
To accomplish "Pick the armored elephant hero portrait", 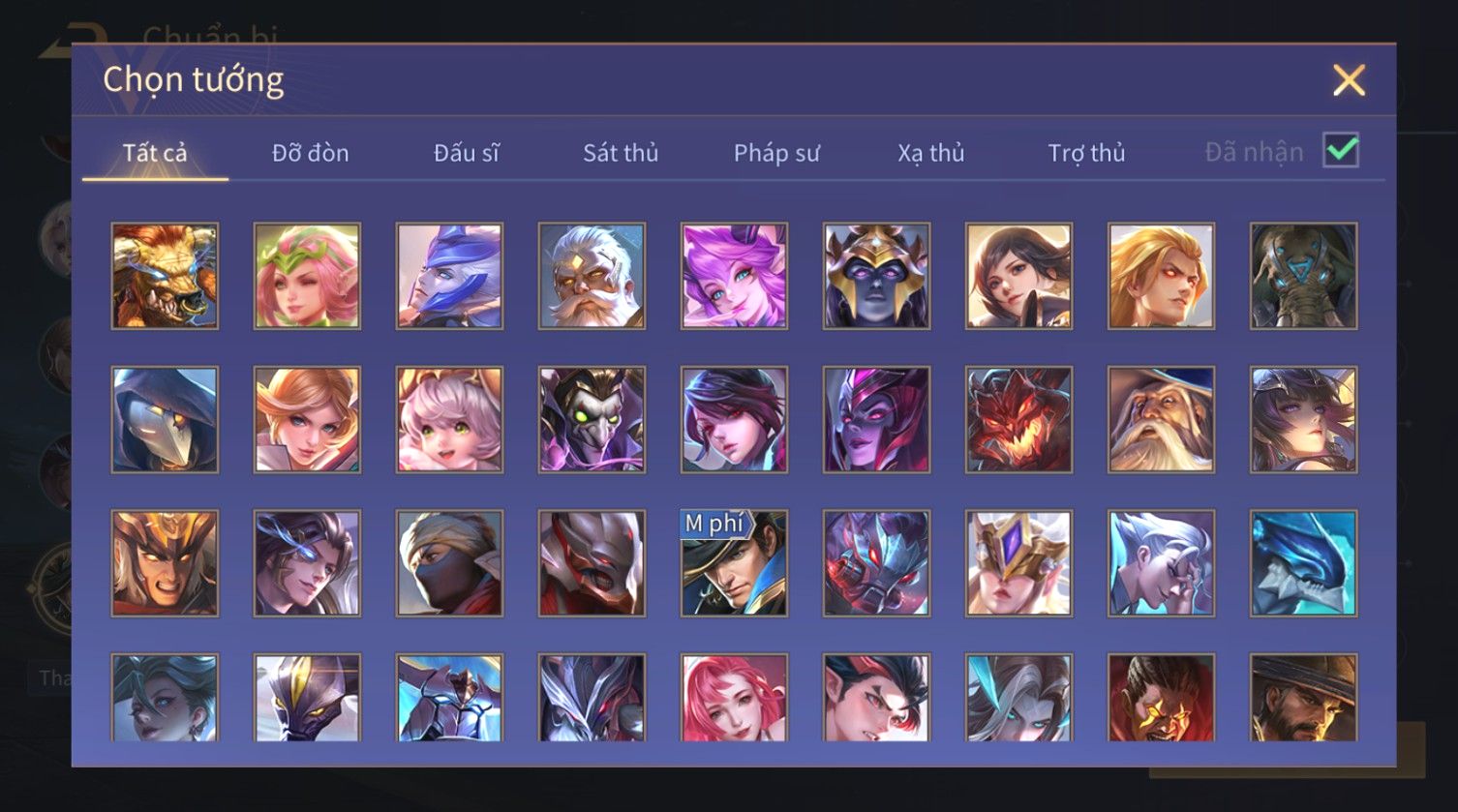I will [1303, 276].
